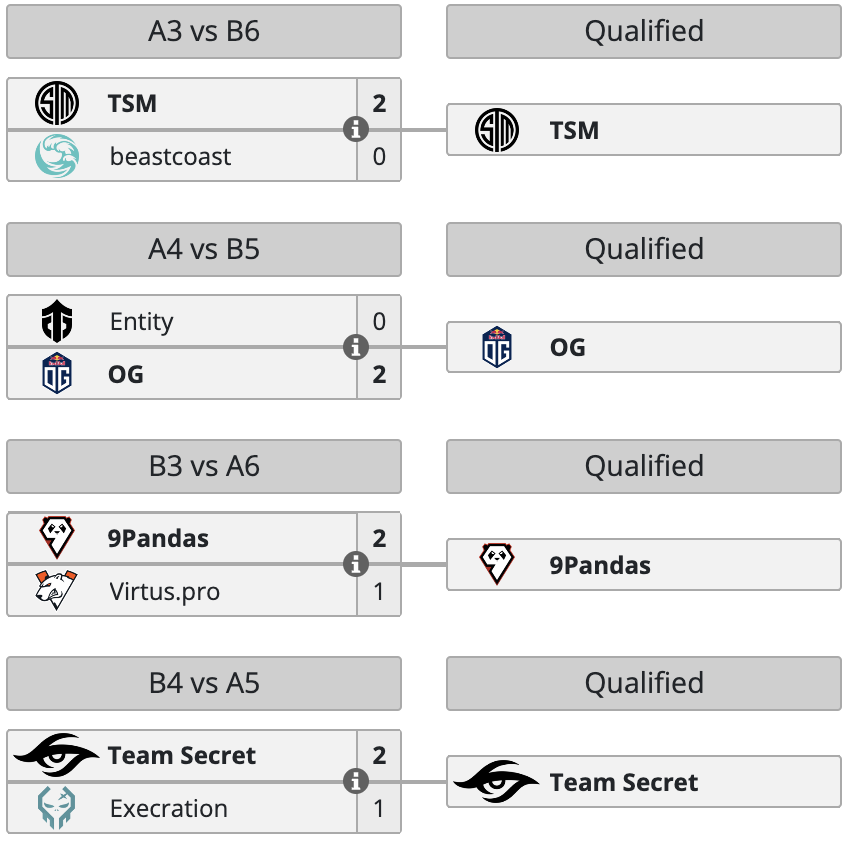Viewport: 846px width, 842px height.
Task: Click Execration's score of 1
Action: coord(379,808)
